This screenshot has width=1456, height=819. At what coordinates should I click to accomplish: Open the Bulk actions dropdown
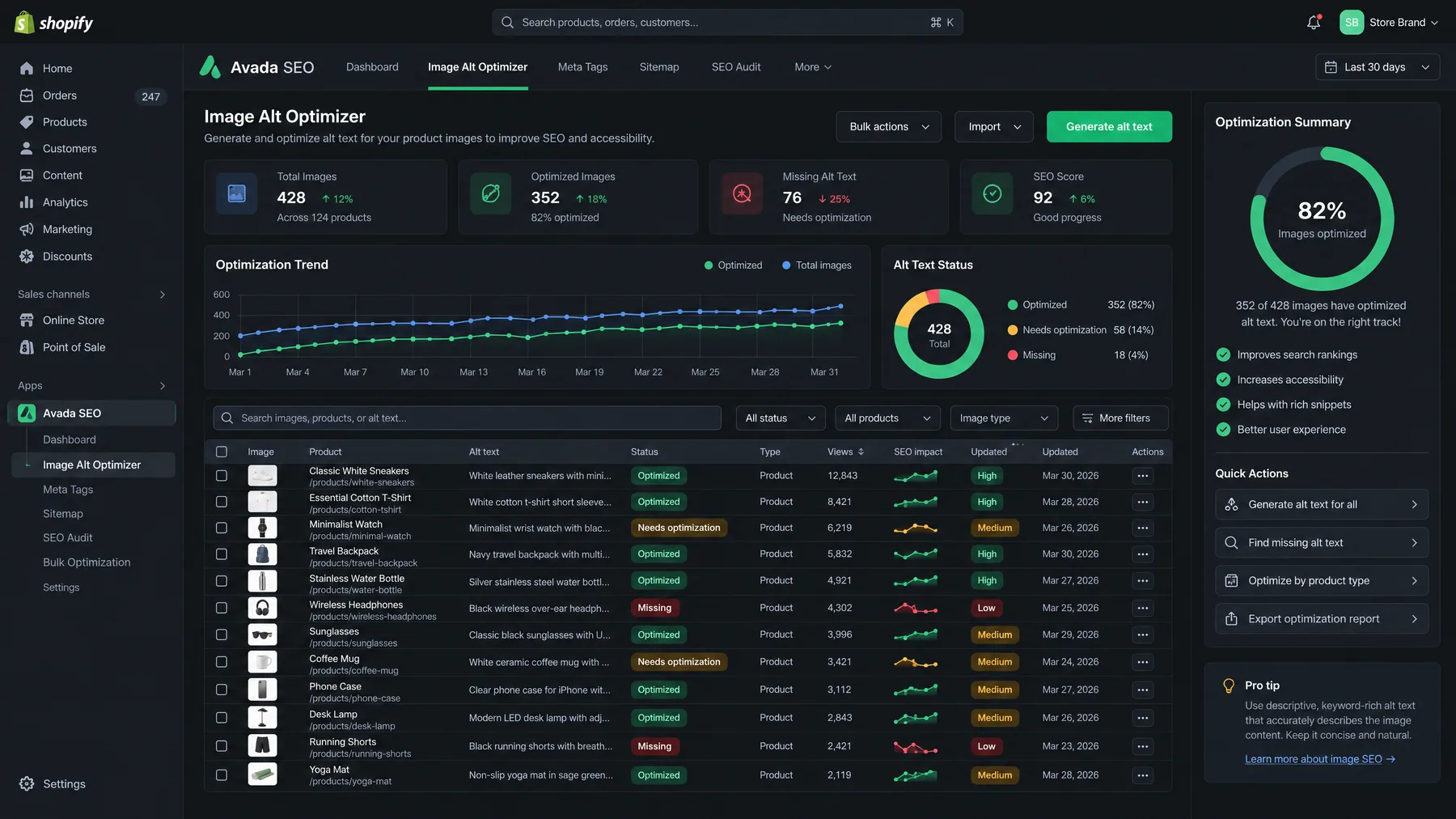point(888,127)
